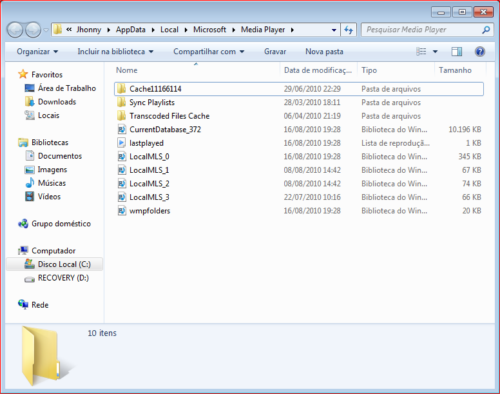Toggle the preview pane icon
500x394 pixels.
coord(456,52)
